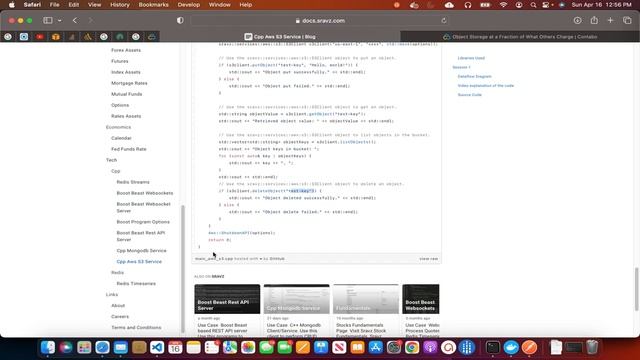Collapse the Economics sidebar section

click(118, 127)
